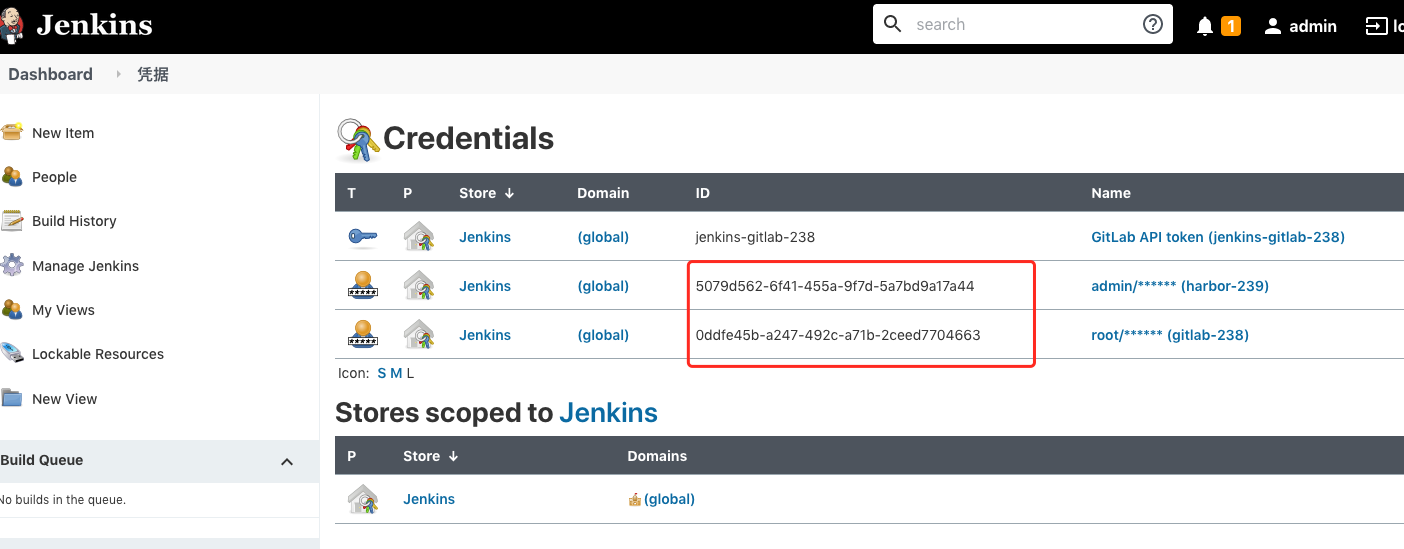Open Lockable Resources
Viewport: 1404px width, 549px height.
pos(98,354)
